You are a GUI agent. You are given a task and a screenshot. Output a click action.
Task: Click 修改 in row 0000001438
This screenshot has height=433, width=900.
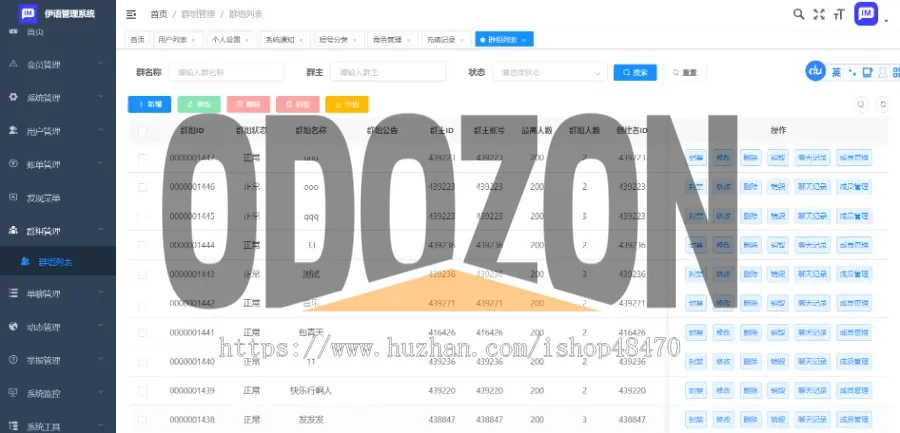click(x=723, y=420)
